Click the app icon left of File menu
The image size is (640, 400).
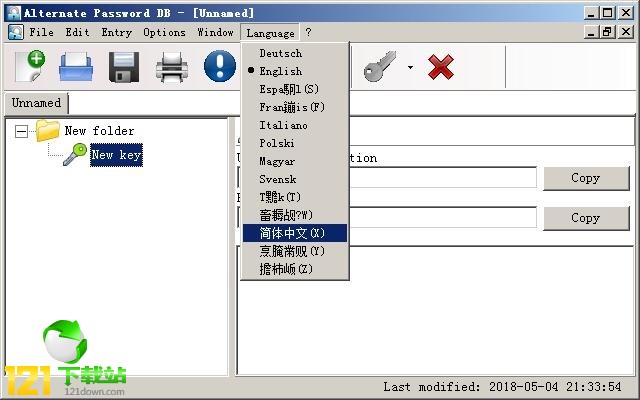[x=16, y=32]
